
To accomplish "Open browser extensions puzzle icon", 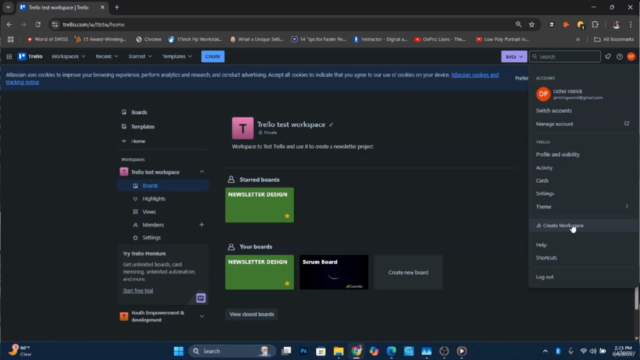I will point(595,24).
